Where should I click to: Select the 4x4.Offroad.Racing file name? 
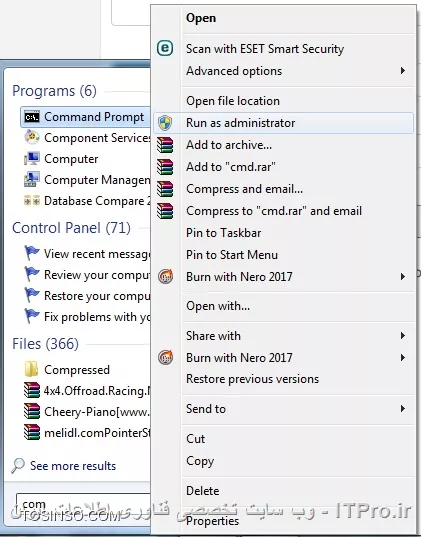pos(97,391)
